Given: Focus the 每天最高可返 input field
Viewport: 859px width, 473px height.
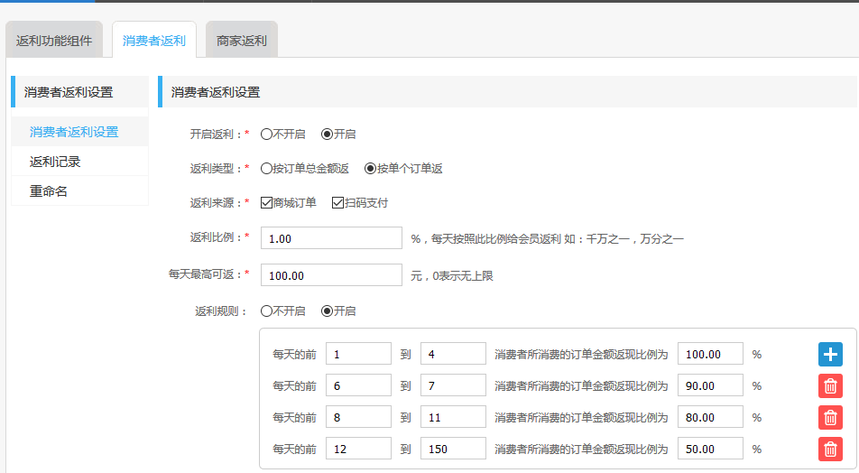Looking at the screenshot, I should (331, 275).
